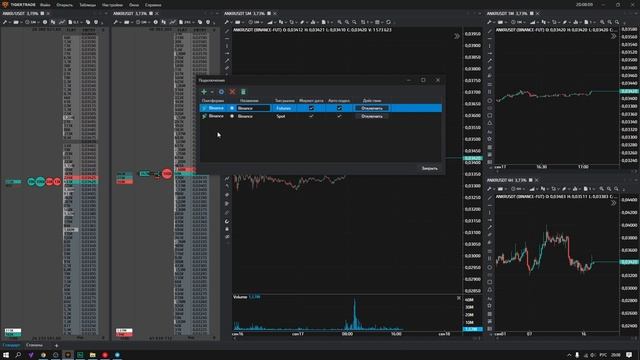Click Отключить button in the Spot row

coord(372,116)
